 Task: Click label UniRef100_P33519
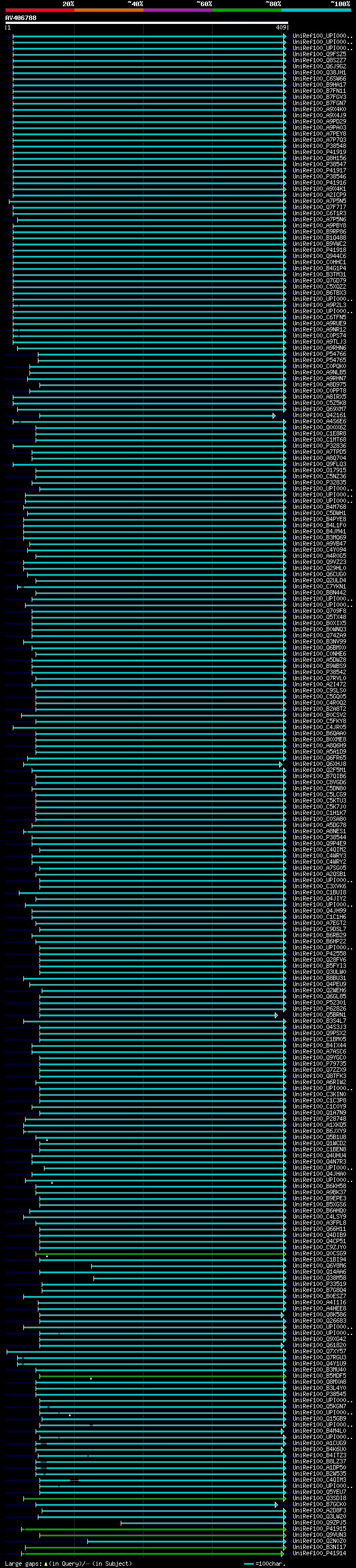(x=319, y=1284)
